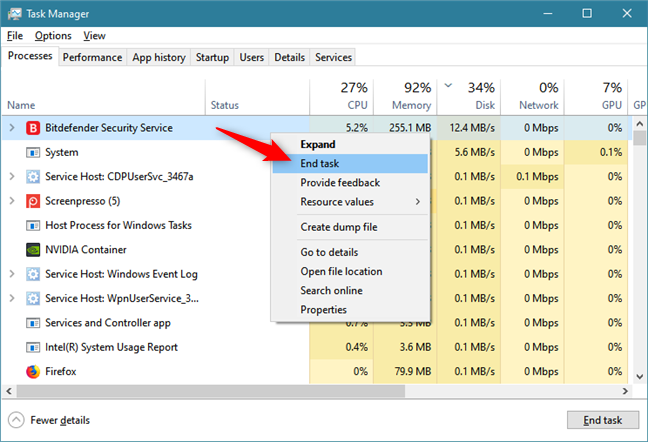Click the horizontal scrollbar right arrow

[x=625, y=391]
